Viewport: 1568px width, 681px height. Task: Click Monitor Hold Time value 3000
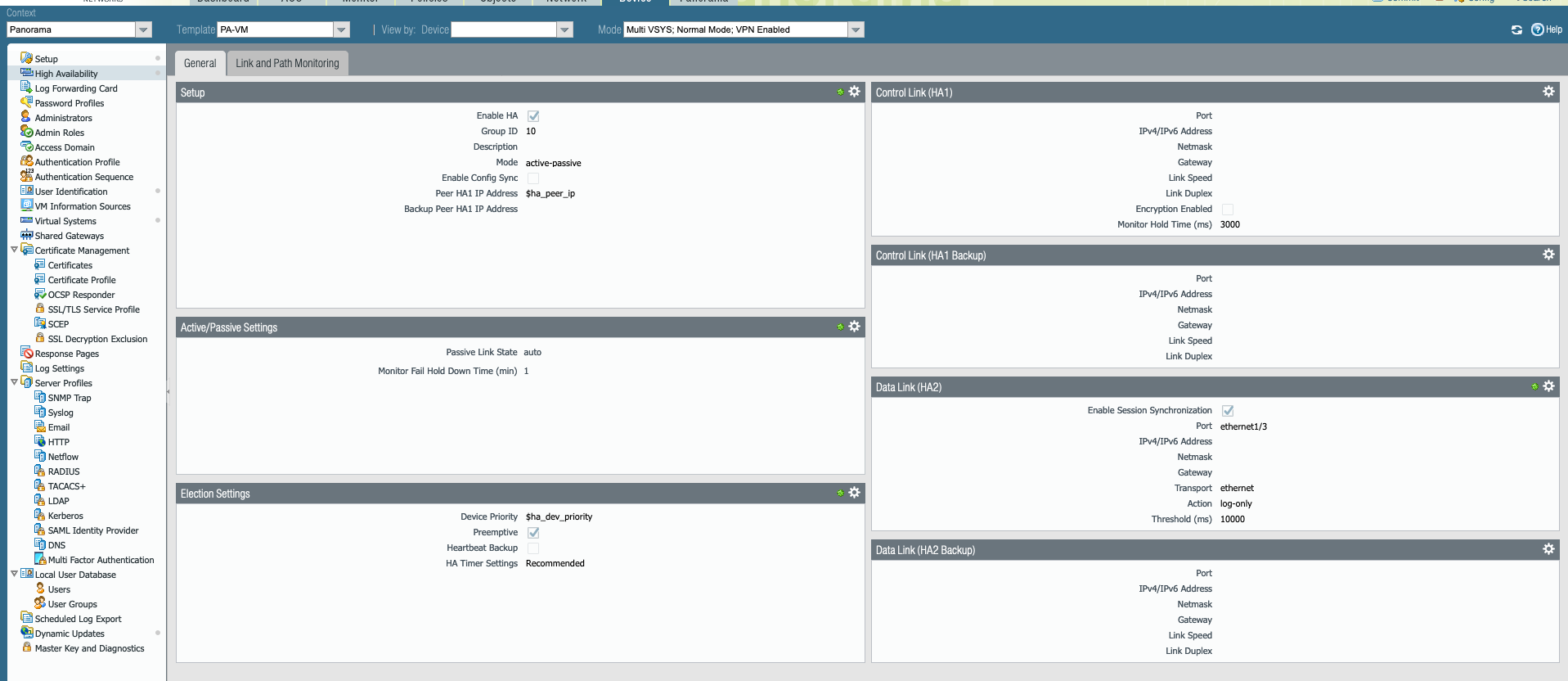click(1230, 225)
